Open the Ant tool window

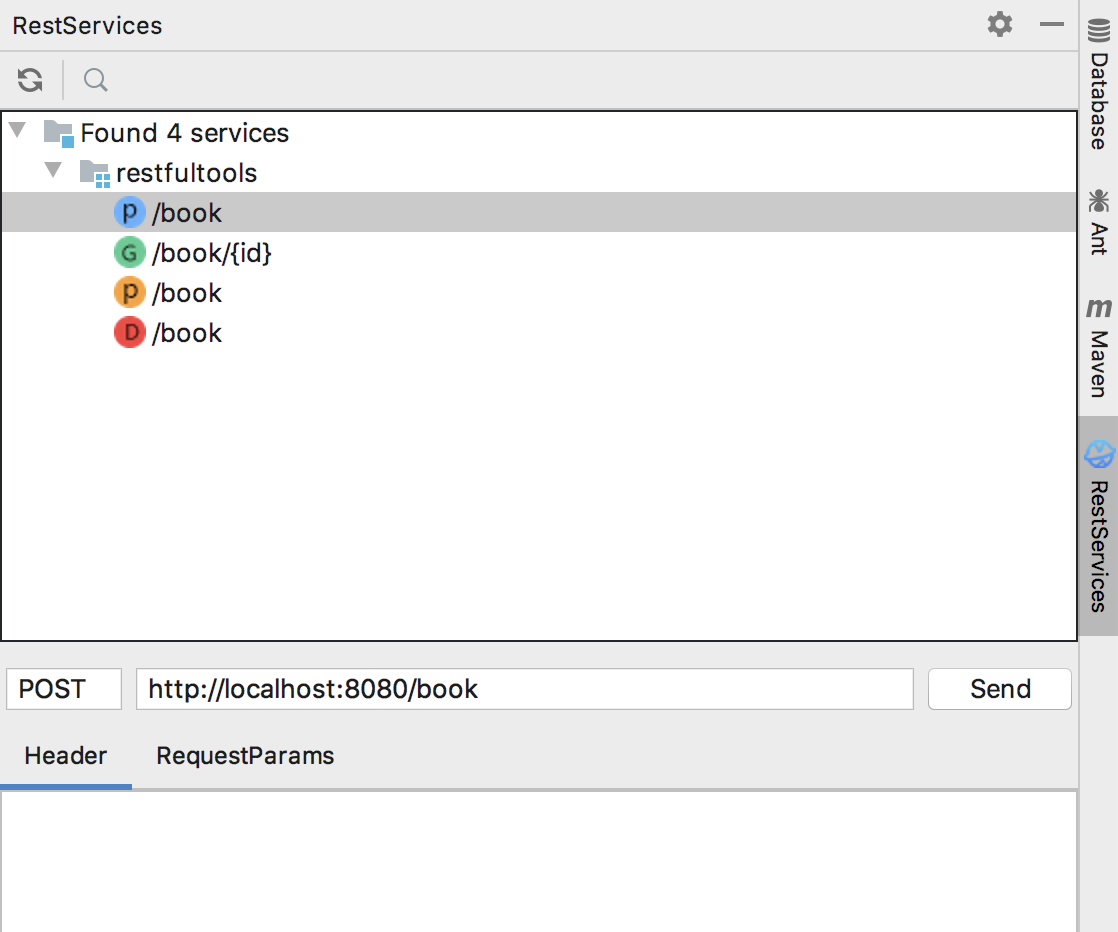point(1099,222)
